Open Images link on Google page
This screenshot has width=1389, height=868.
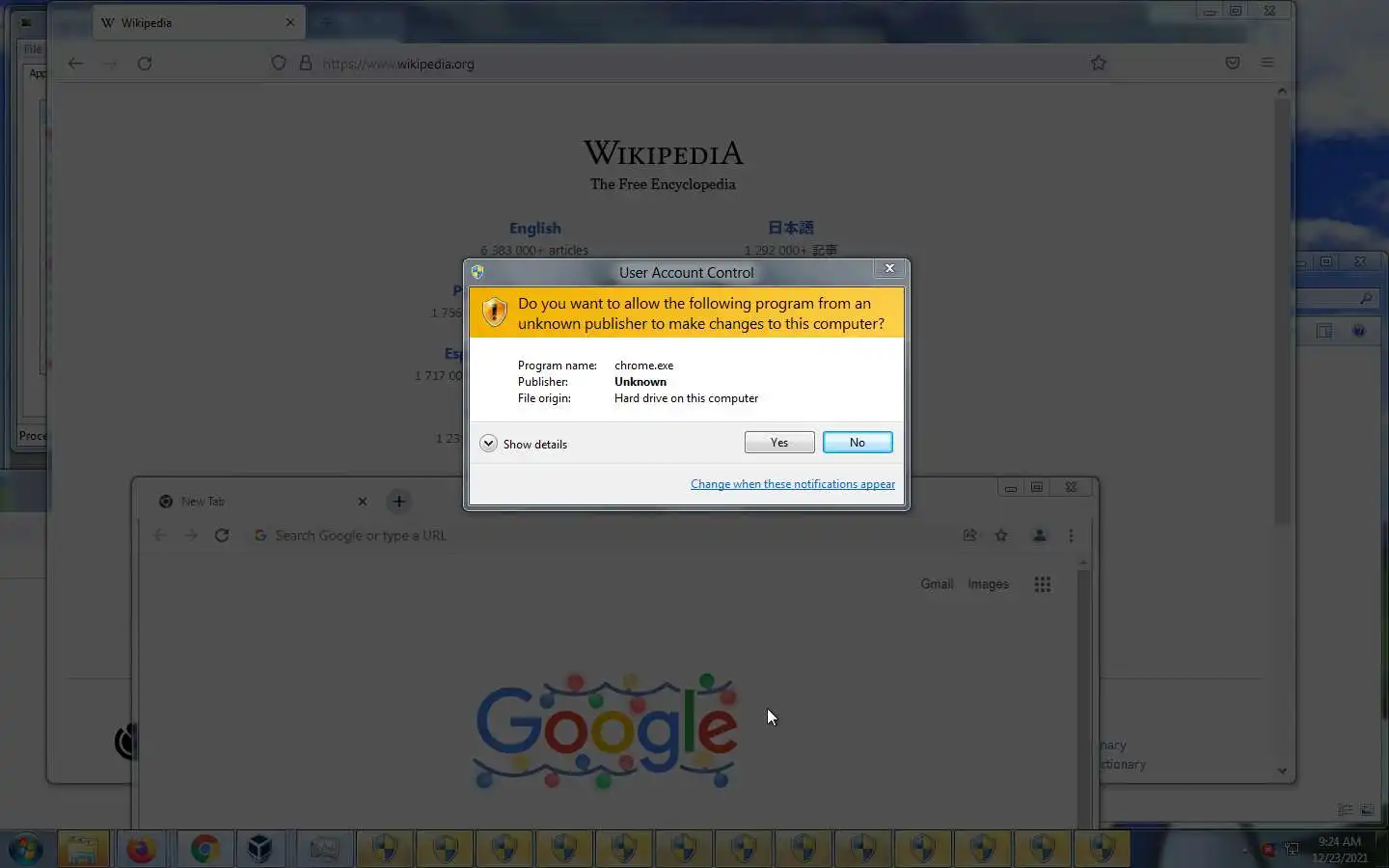click(988, 584)
